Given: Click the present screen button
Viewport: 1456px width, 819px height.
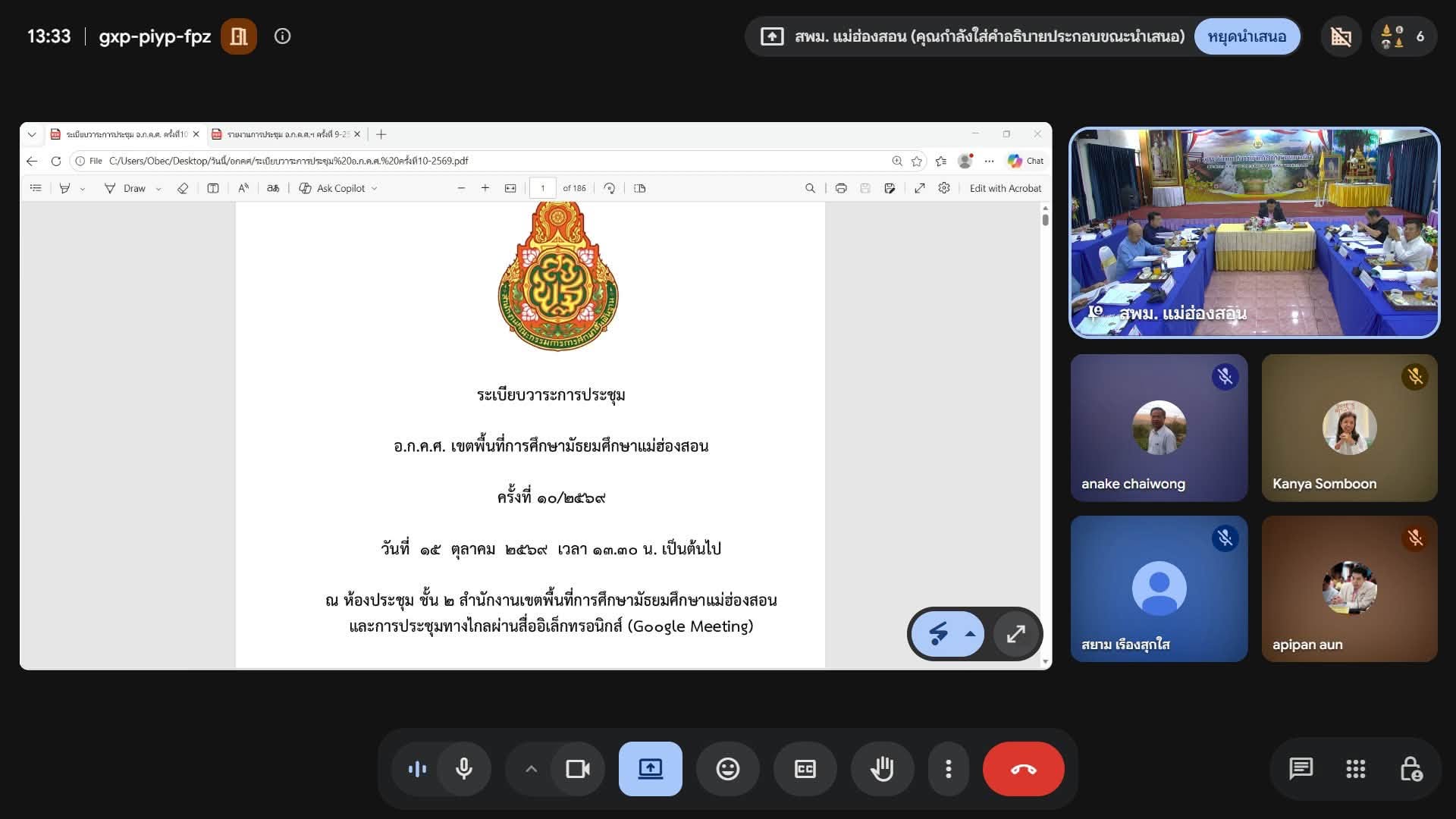Looking at the screenshot, I should (x=651, y=769).
